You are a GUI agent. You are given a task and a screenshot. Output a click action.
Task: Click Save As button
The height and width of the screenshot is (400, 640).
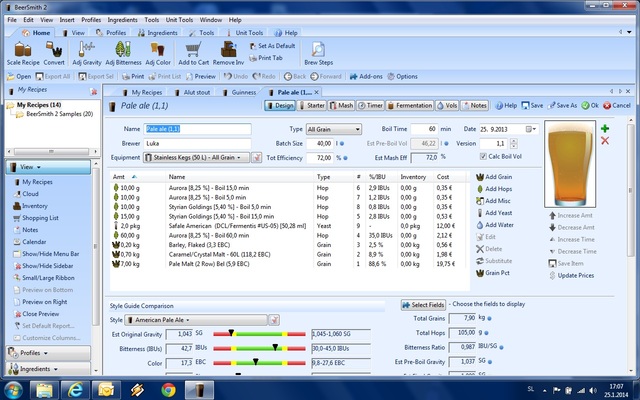562,106
